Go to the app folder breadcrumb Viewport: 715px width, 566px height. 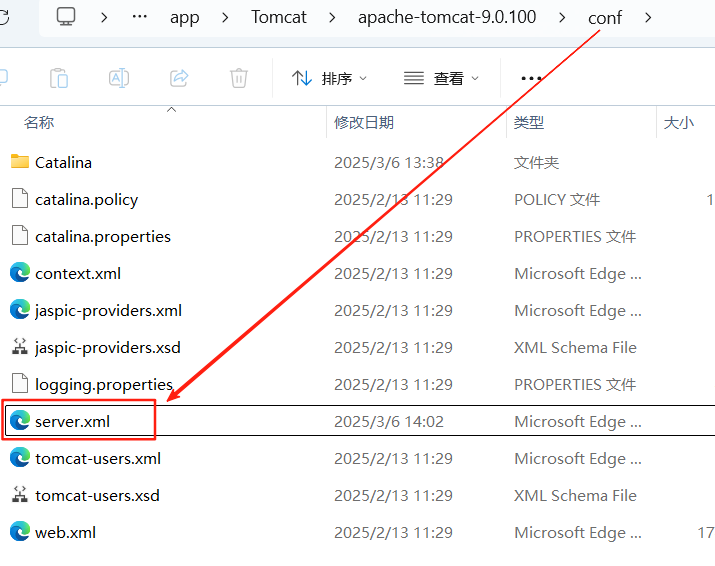pos(184,18)
